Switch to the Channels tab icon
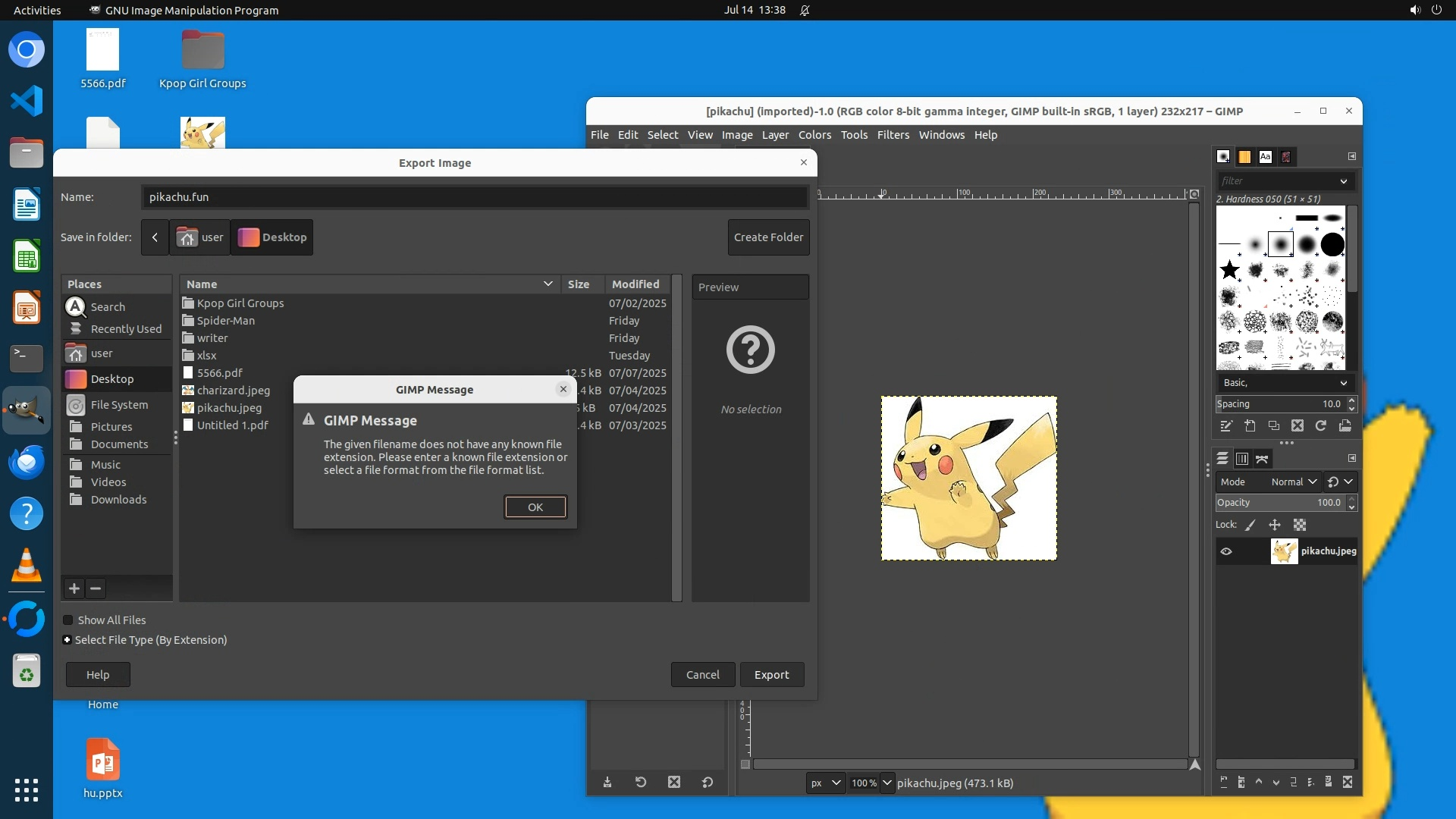 1242,459
